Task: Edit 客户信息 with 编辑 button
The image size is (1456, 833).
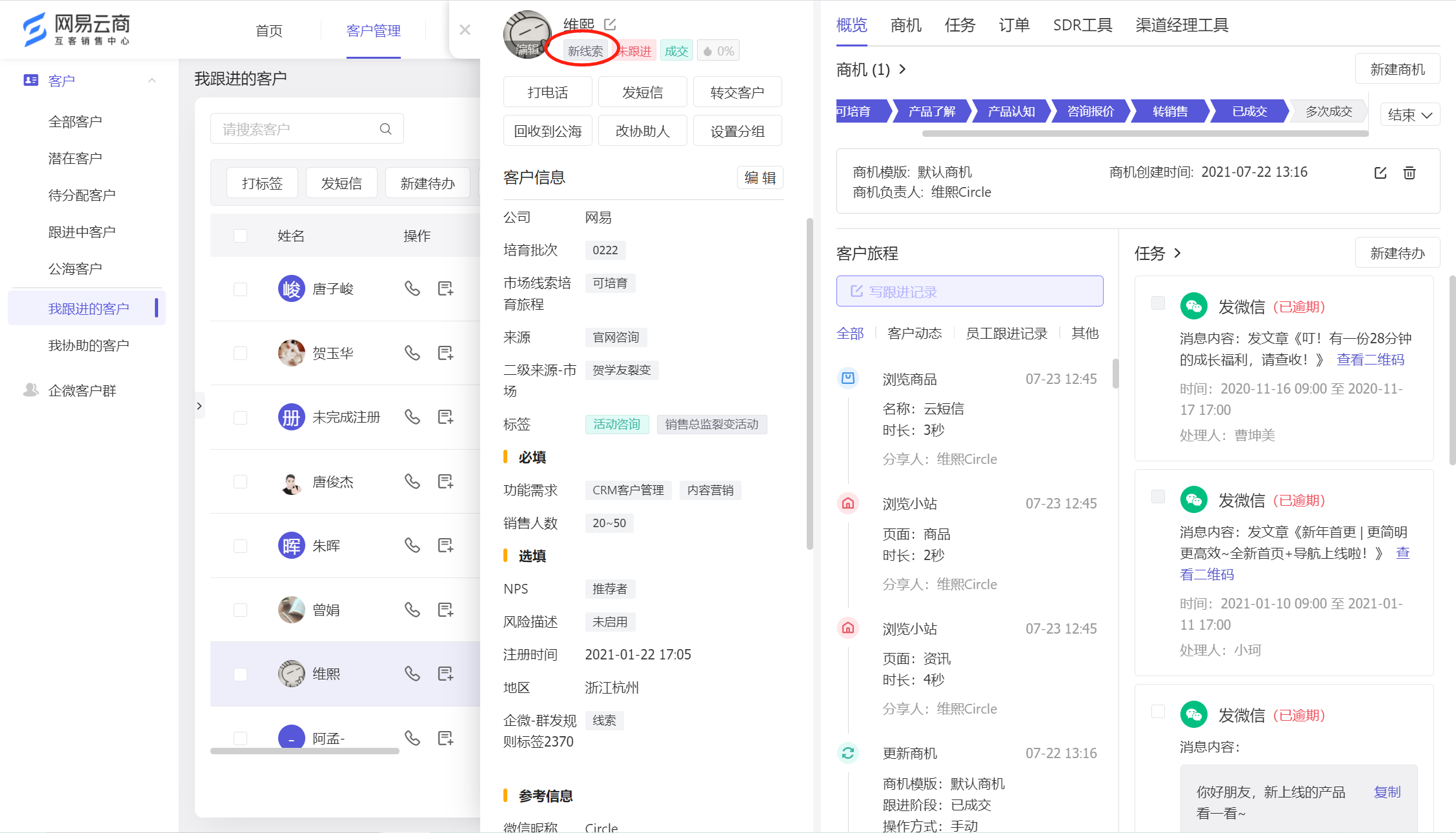Action: (x=760, y=177)
